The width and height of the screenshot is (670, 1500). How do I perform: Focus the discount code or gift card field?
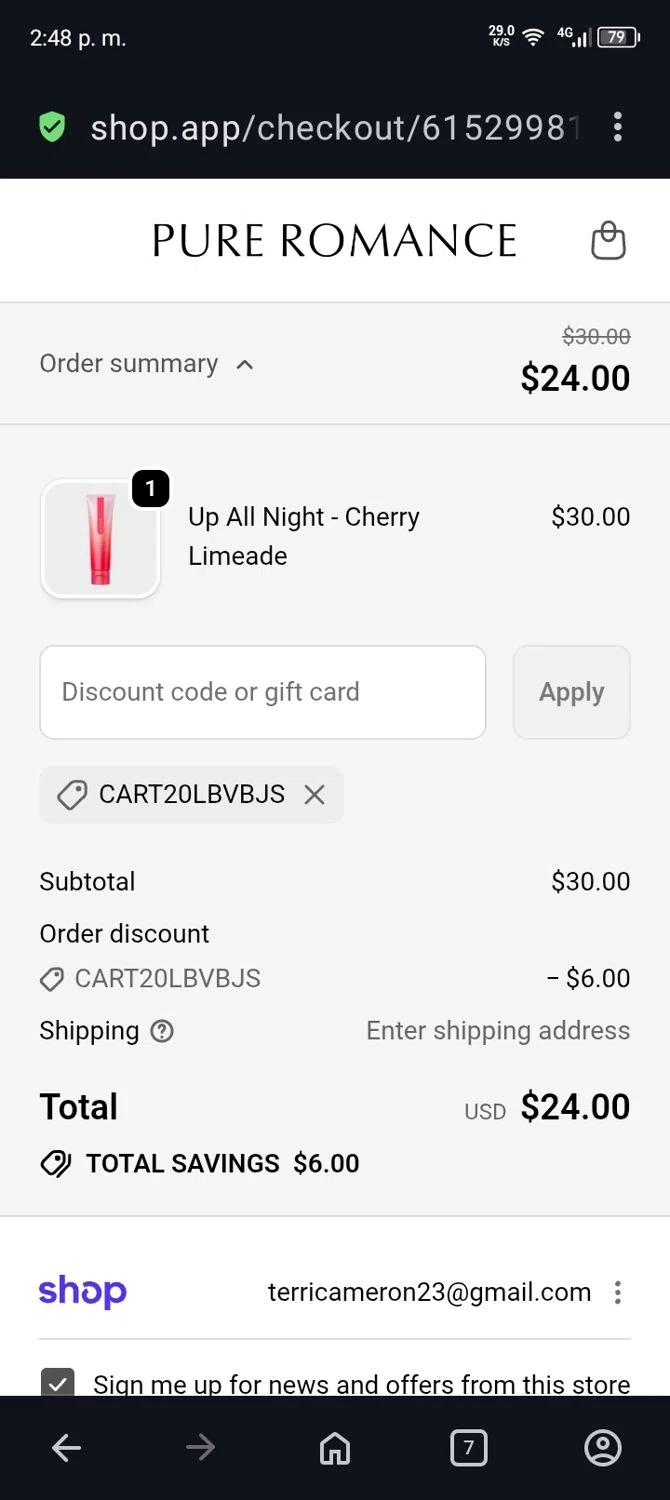[x=262, y=692]
